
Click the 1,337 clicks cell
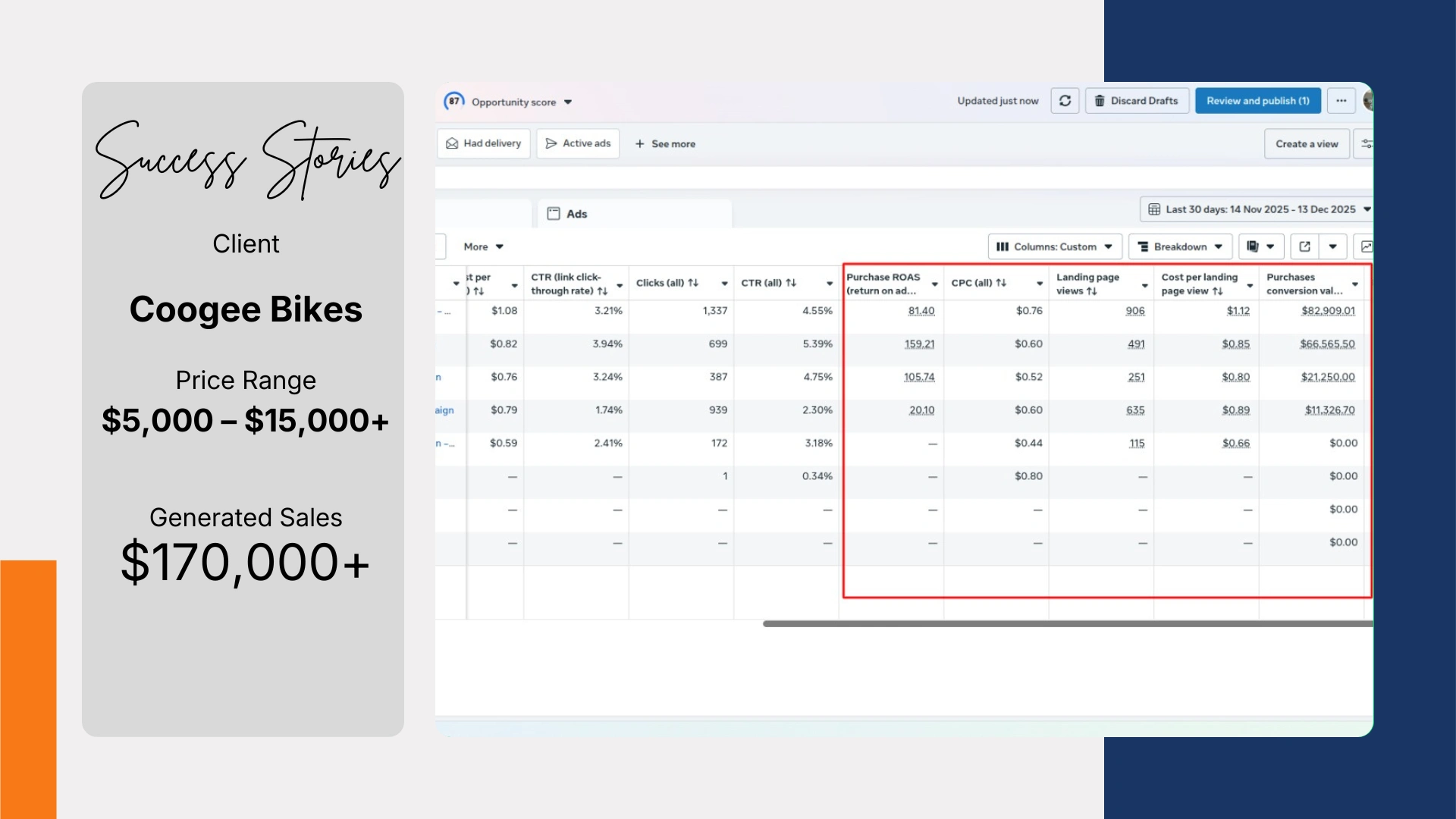tap(714, 311)
